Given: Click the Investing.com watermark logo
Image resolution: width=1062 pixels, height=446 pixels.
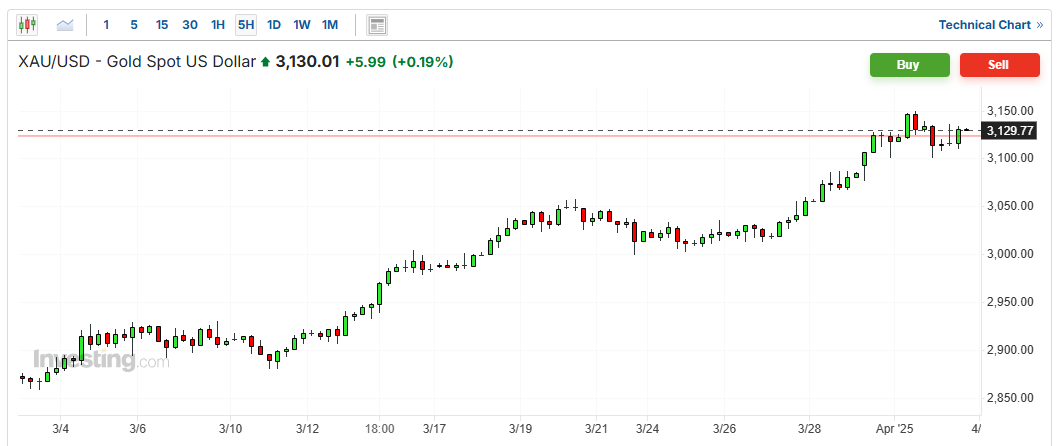Looking at the screenshot, I should (100, 361).
